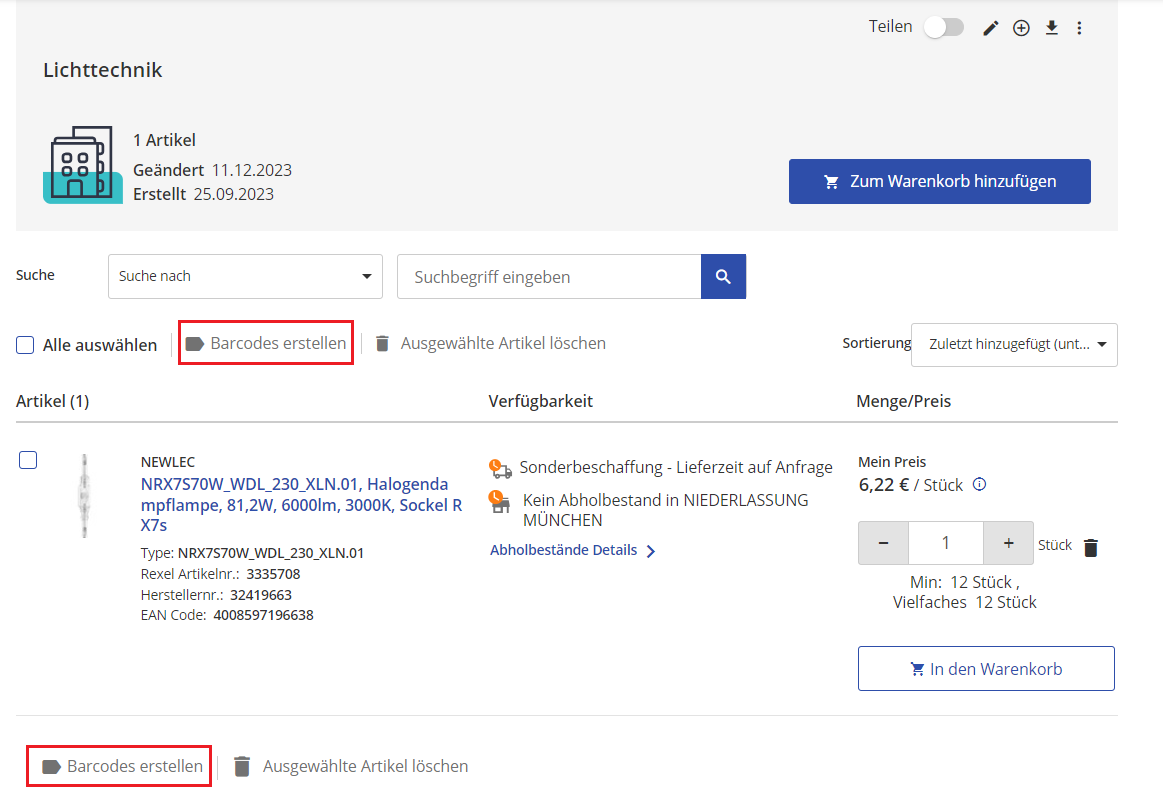The width and height of the screenshot is (1163, 799).
Task: Check the Alle auswählen checkbox
Action: pos(26,345)
